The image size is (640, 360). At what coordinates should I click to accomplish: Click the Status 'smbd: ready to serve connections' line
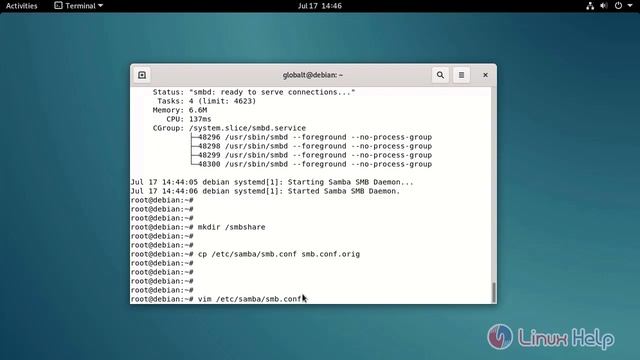click(254, 92)
